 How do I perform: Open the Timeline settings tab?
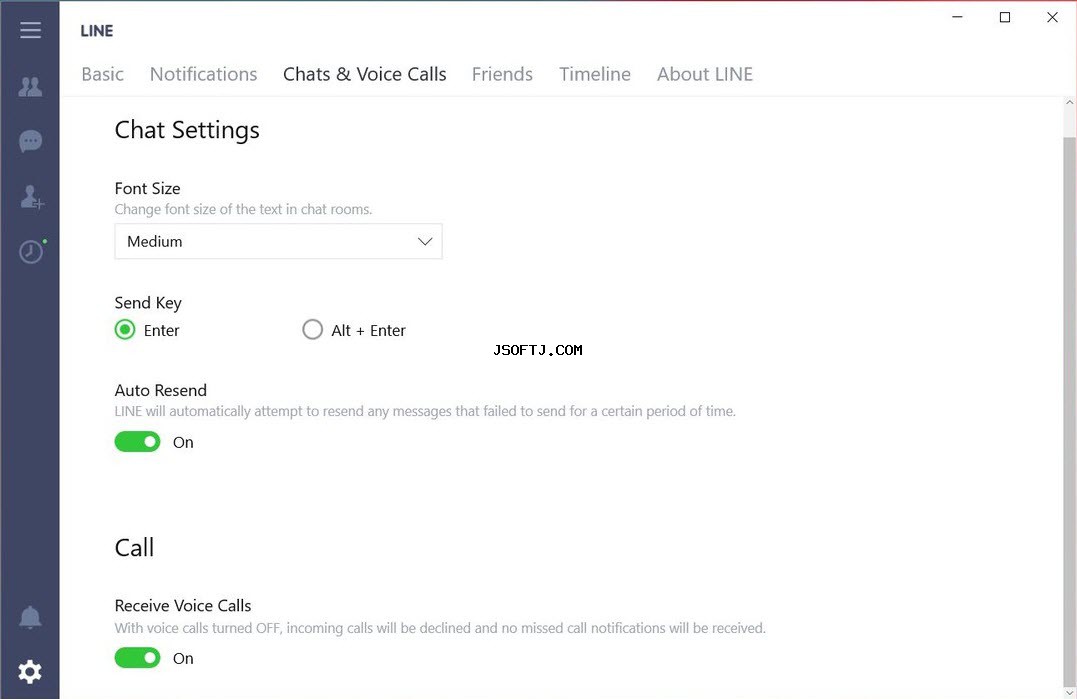pyautogui.click(x=595, y=74)
